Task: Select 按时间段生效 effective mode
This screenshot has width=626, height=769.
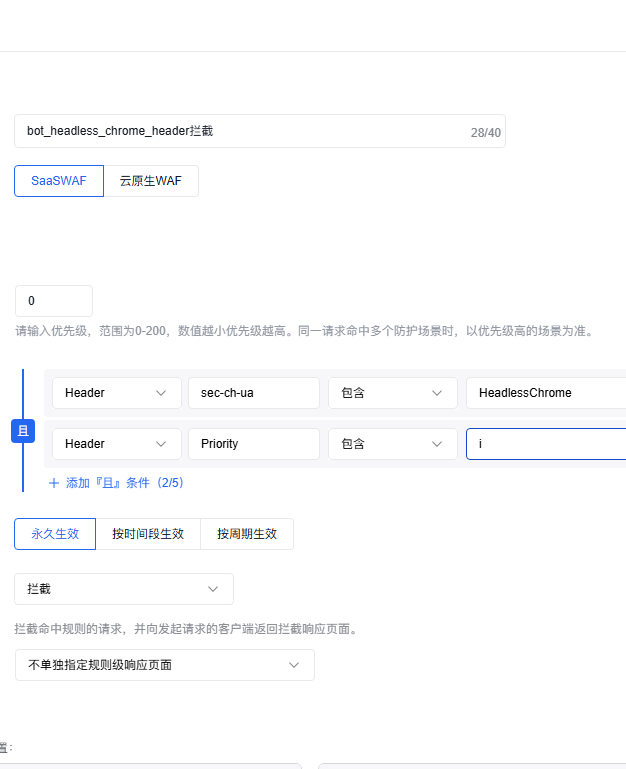Action: [148, 534]
